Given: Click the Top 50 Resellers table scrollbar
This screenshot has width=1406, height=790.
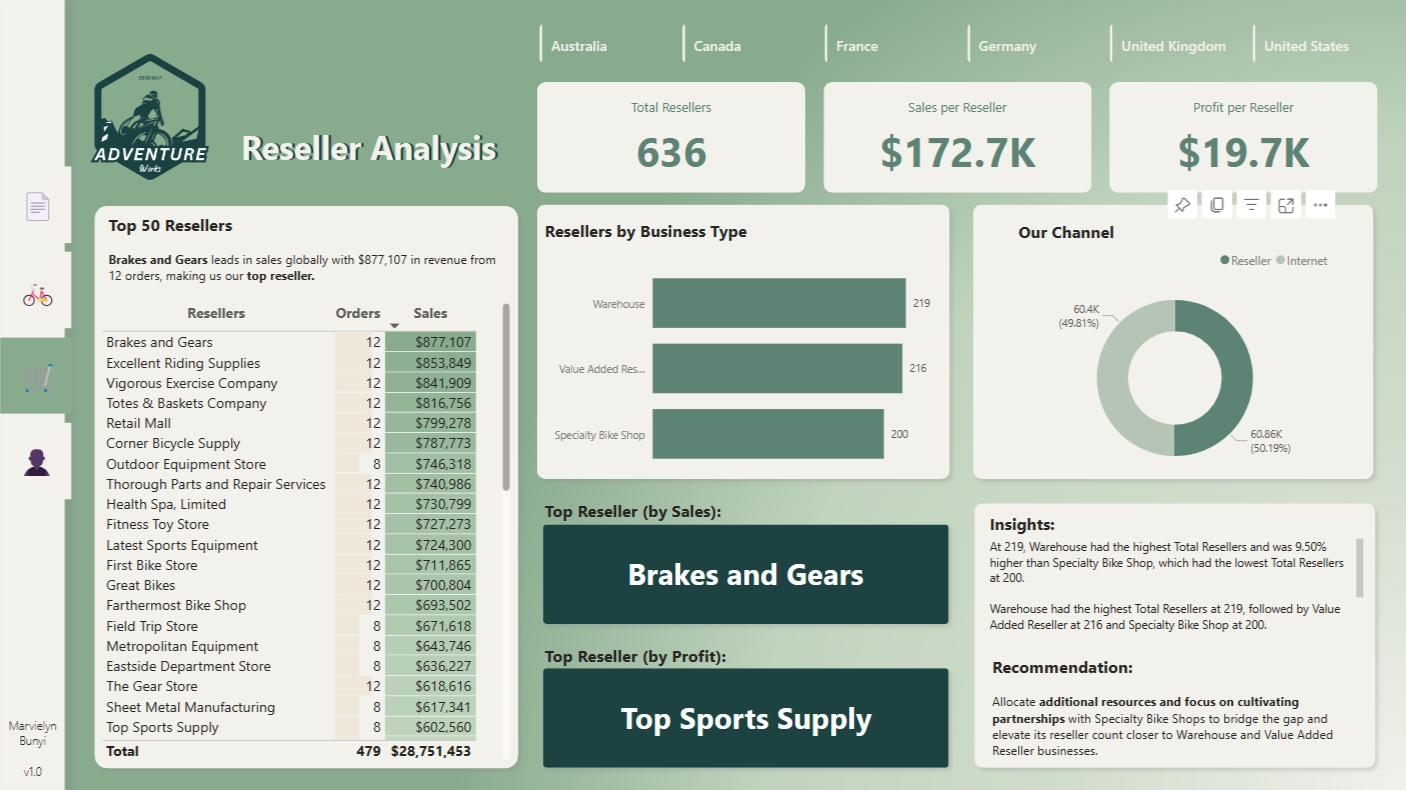Looking at the screenshot, I should tap(506, 397).
